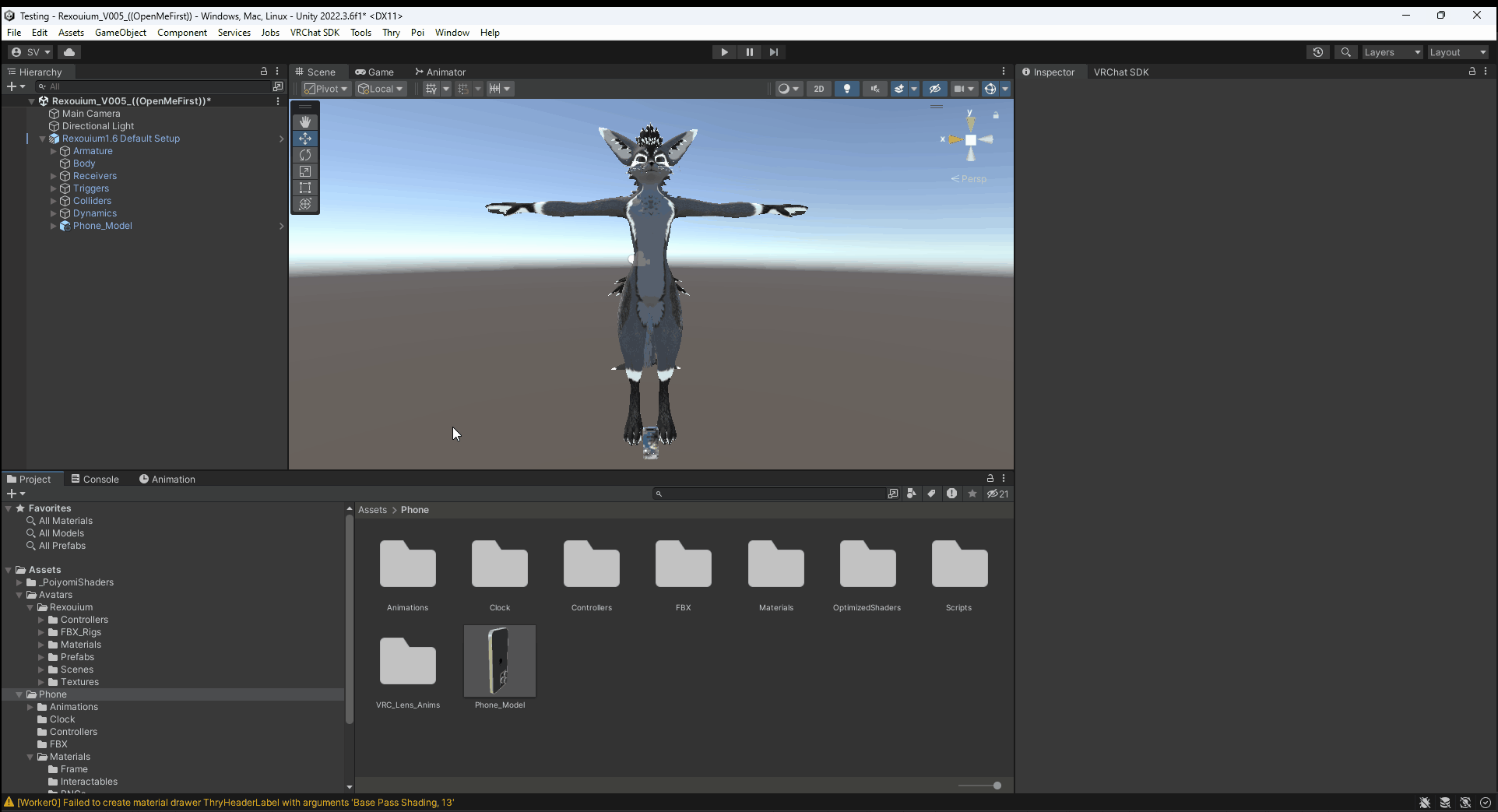This screenshot has width=1498, height=812.
Task: Switch to the Game tab
Action: click(374, 72)
